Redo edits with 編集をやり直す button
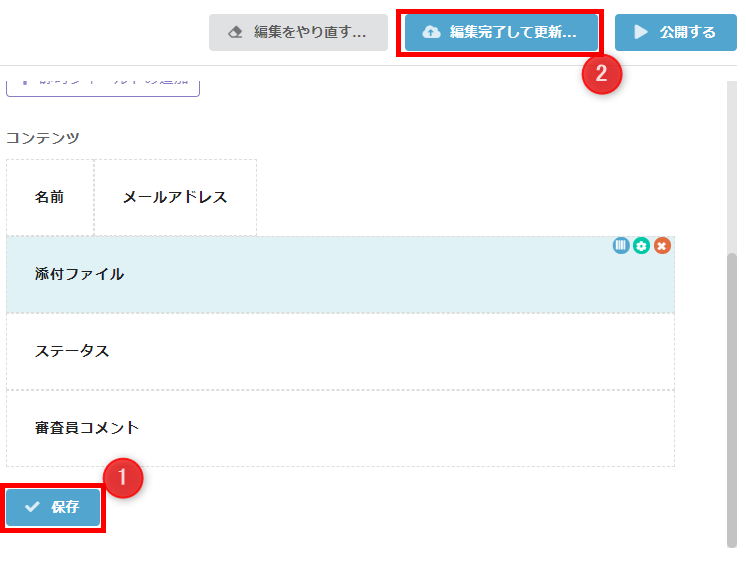The image size is (746, 561). (x=298, y=32)
